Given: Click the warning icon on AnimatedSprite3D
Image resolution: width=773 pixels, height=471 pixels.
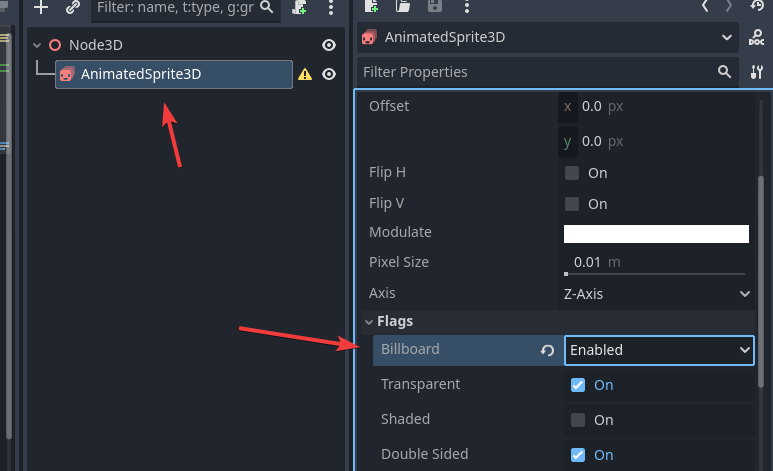Looking at the screenshot, I should coord(305,74).
